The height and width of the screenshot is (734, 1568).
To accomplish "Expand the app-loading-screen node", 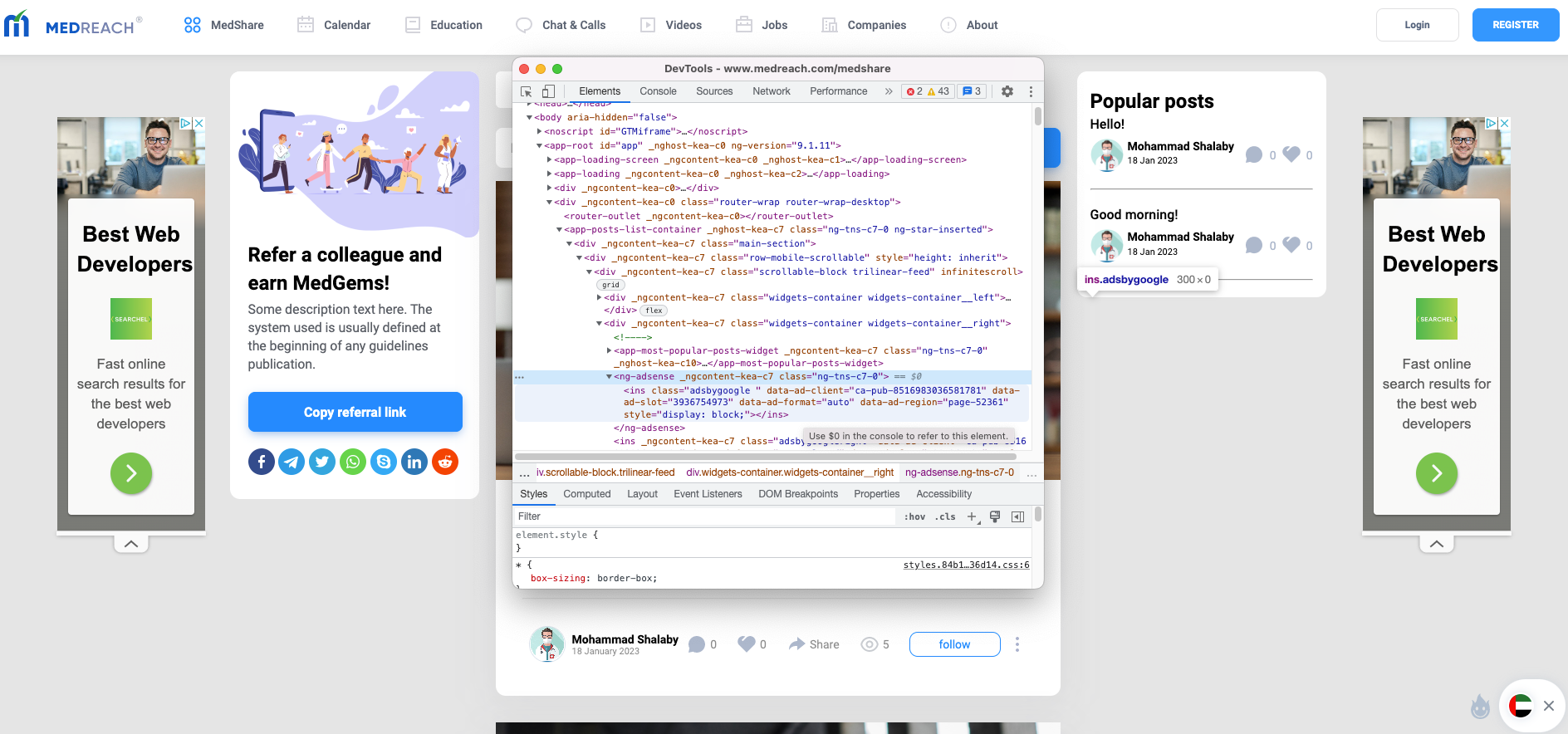I will point(550,159).
